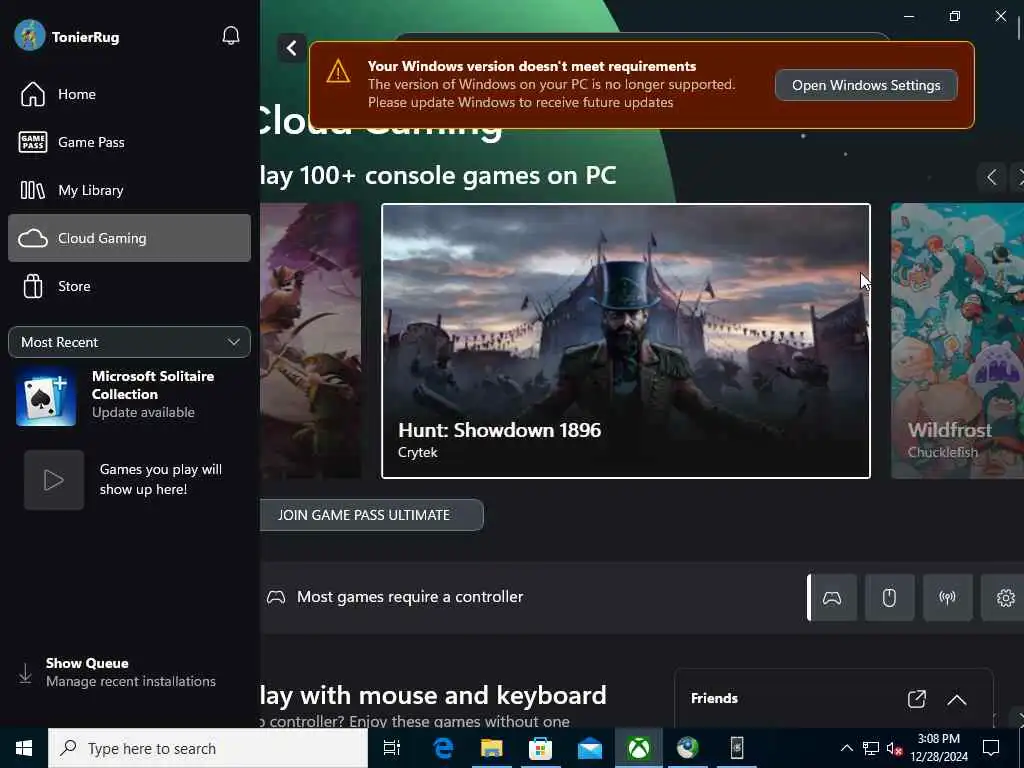Pop out the Friends panel

(917, 699)
